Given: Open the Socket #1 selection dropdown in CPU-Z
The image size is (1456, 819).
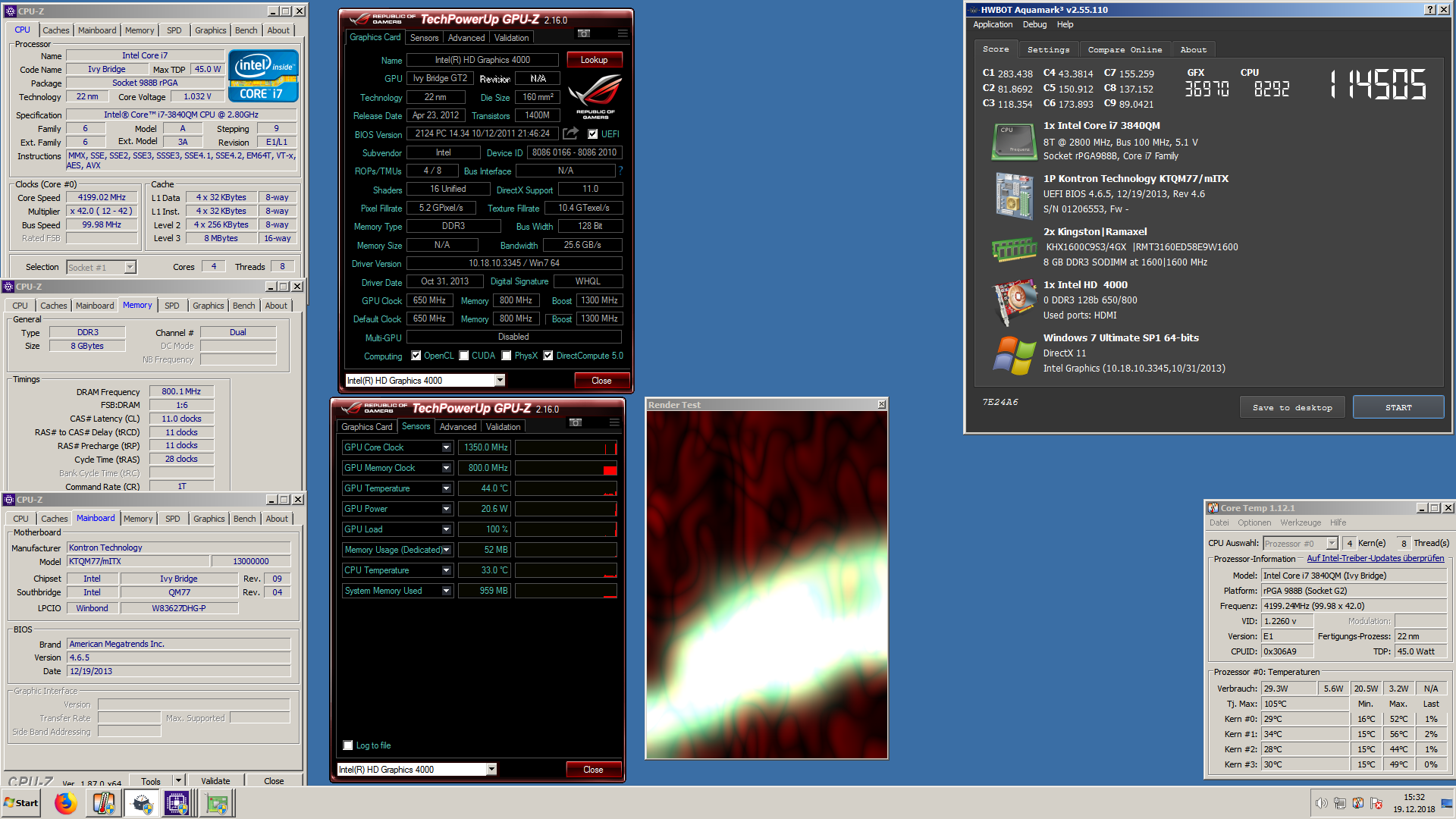Looking at the screenshot, I should click(130, 267).
